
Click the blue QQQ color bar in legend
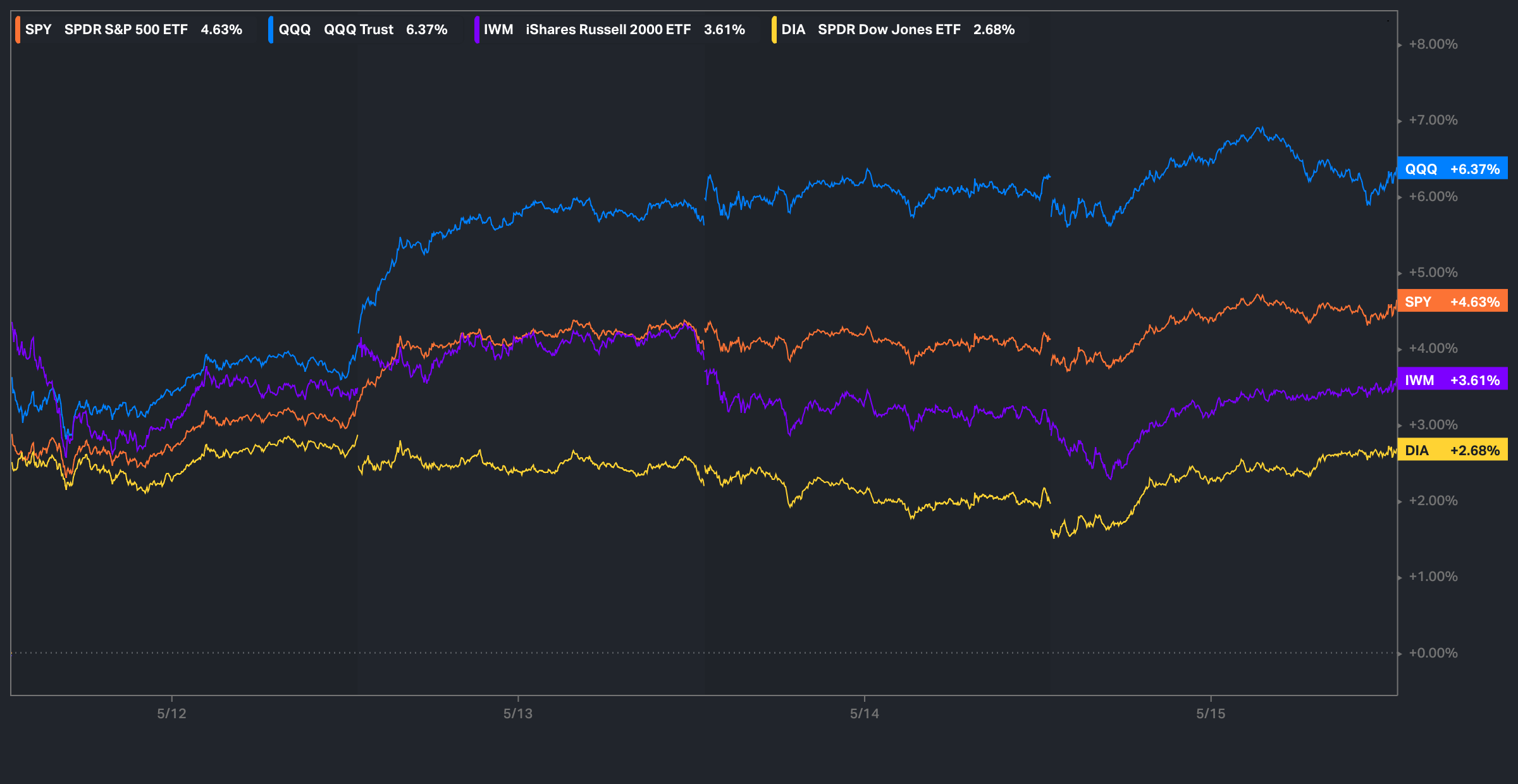click(x=271, y=30)
